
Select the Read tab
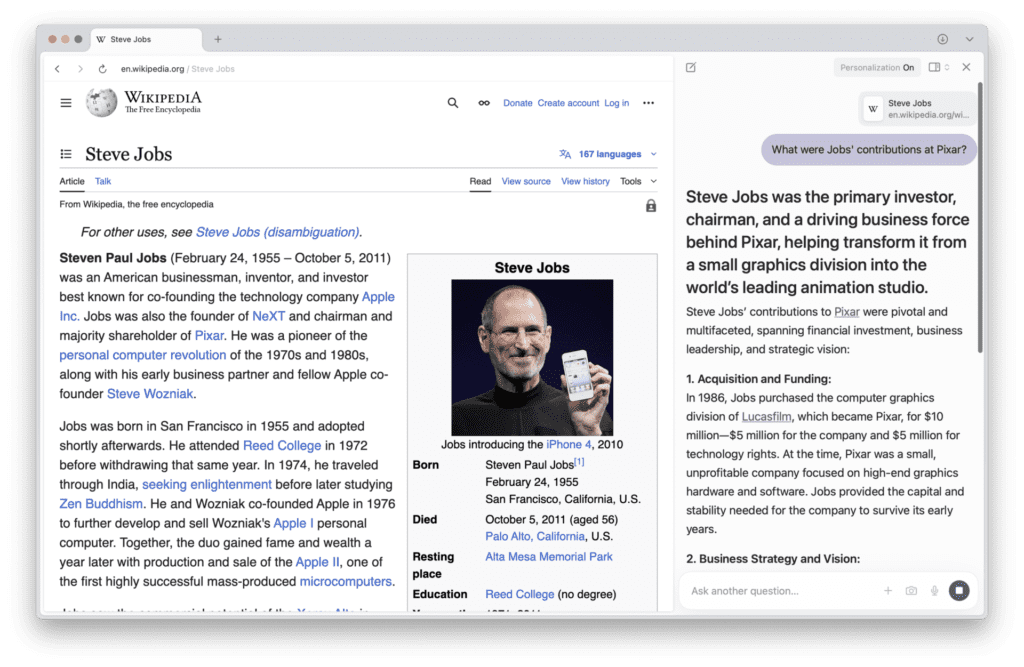480,181
